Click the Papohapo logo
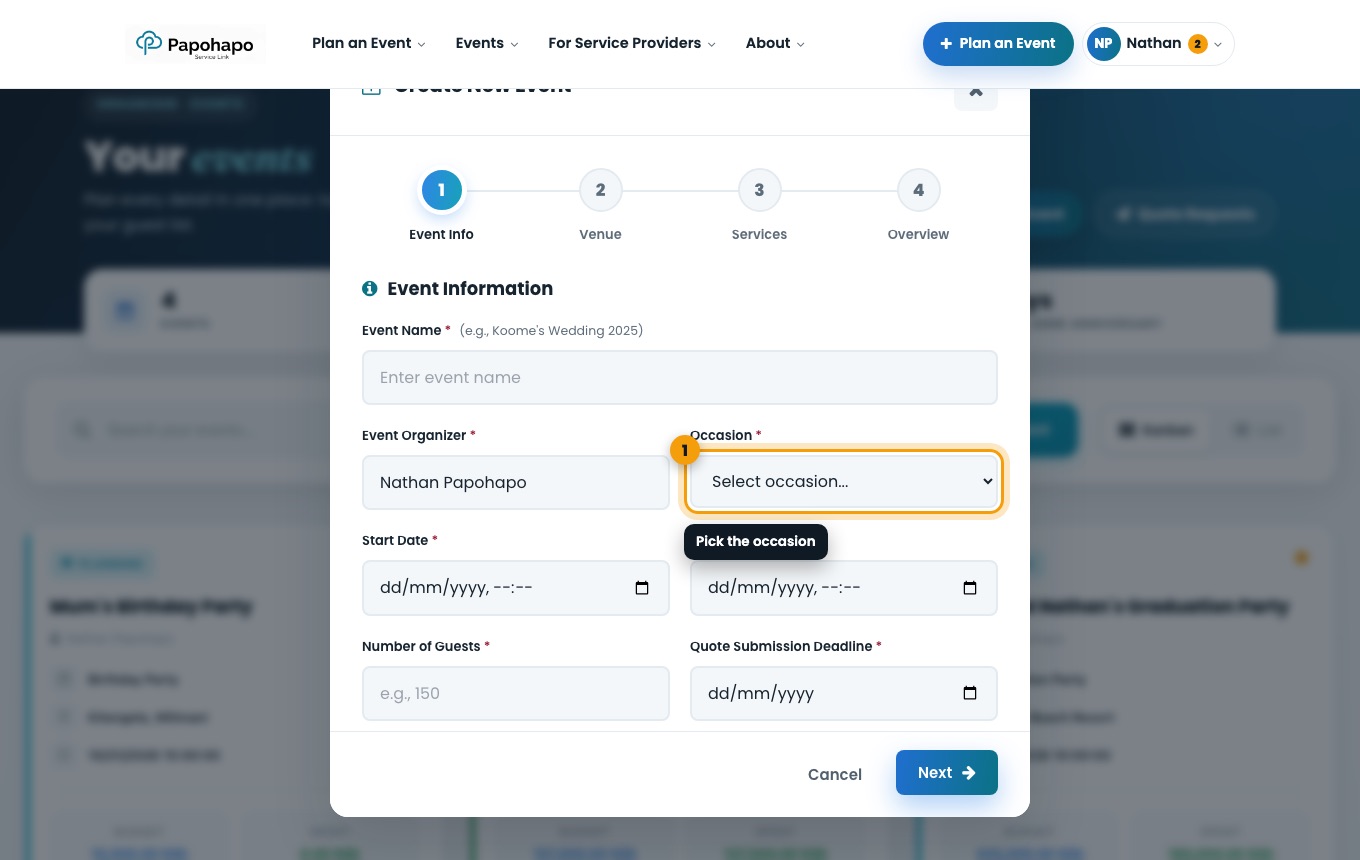1360x860 pixels. (195, 44)
